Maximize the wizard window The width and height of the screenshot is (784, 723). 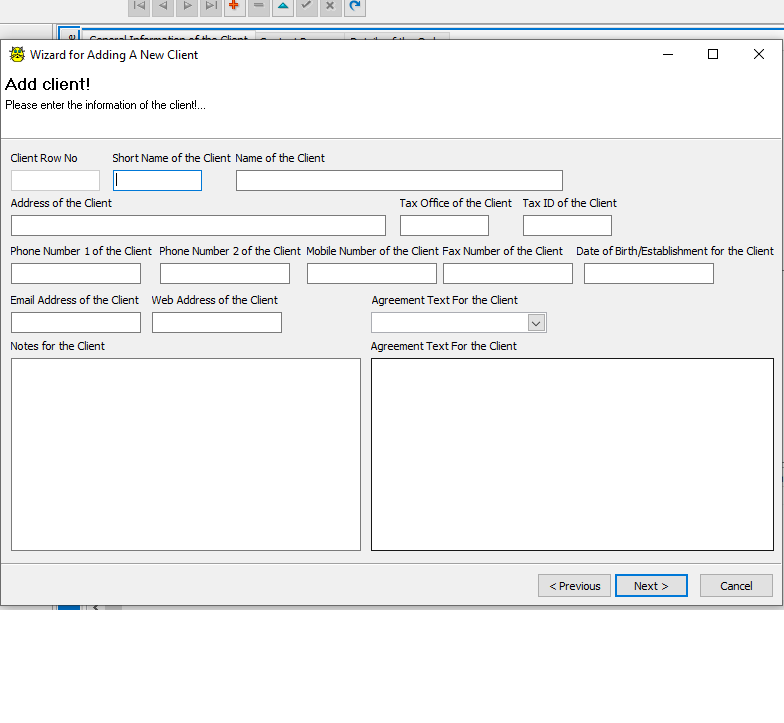pos(713,54)
